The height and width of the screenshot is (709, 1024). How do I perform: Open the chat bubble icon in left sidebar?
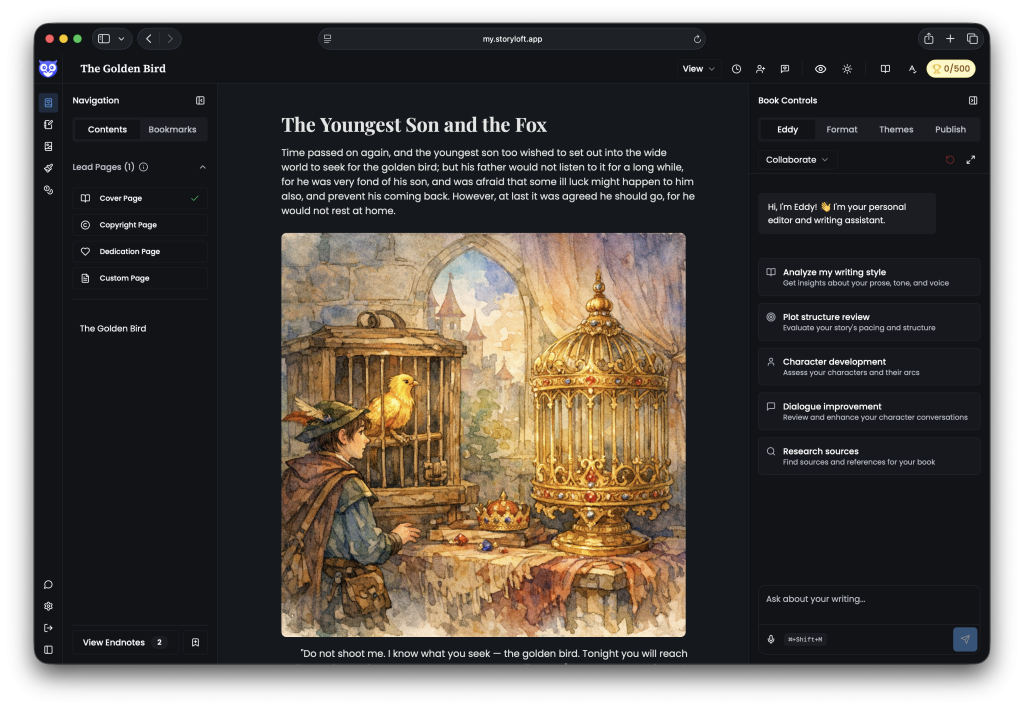pos(48,584)
